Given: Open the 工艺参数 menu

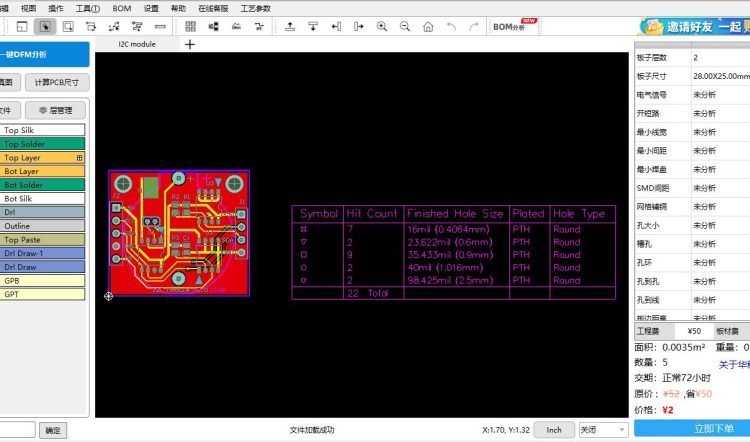Looking at the screenshot, I should (255, 9).
